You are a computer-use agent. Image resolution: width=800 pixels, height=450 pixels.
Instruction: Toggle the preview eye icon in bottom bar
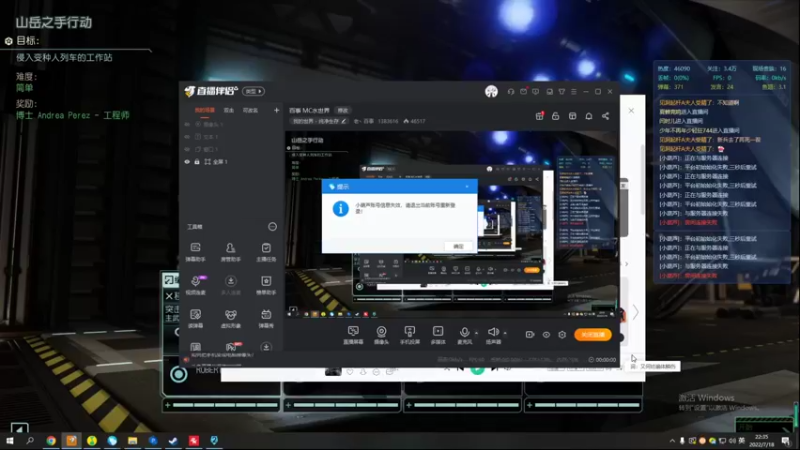click(x=546, y=335)
